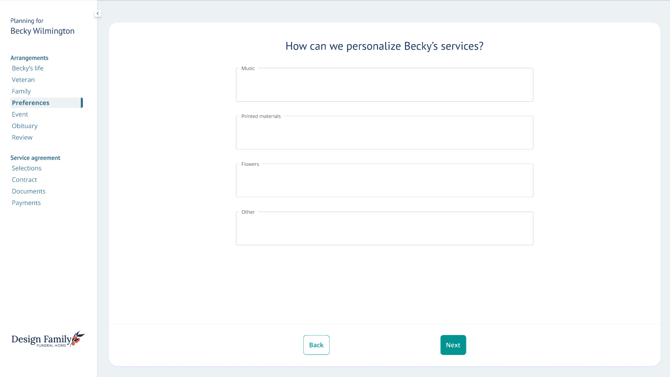Click into the Flowers text field
The height and width of the screenshot is (377, 670).
pos(385,180)
